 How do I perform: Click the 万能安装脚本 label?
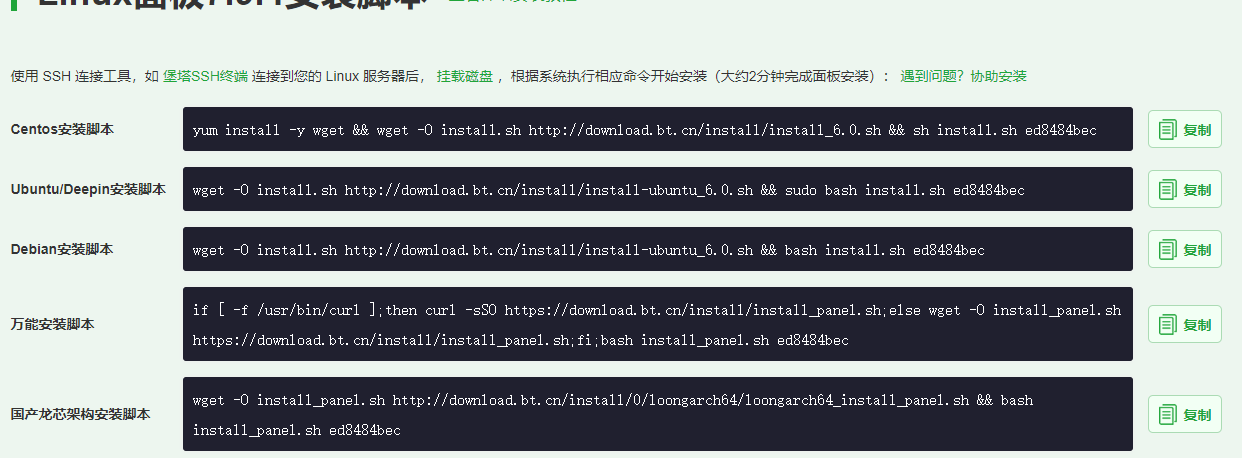coord(52,325)
